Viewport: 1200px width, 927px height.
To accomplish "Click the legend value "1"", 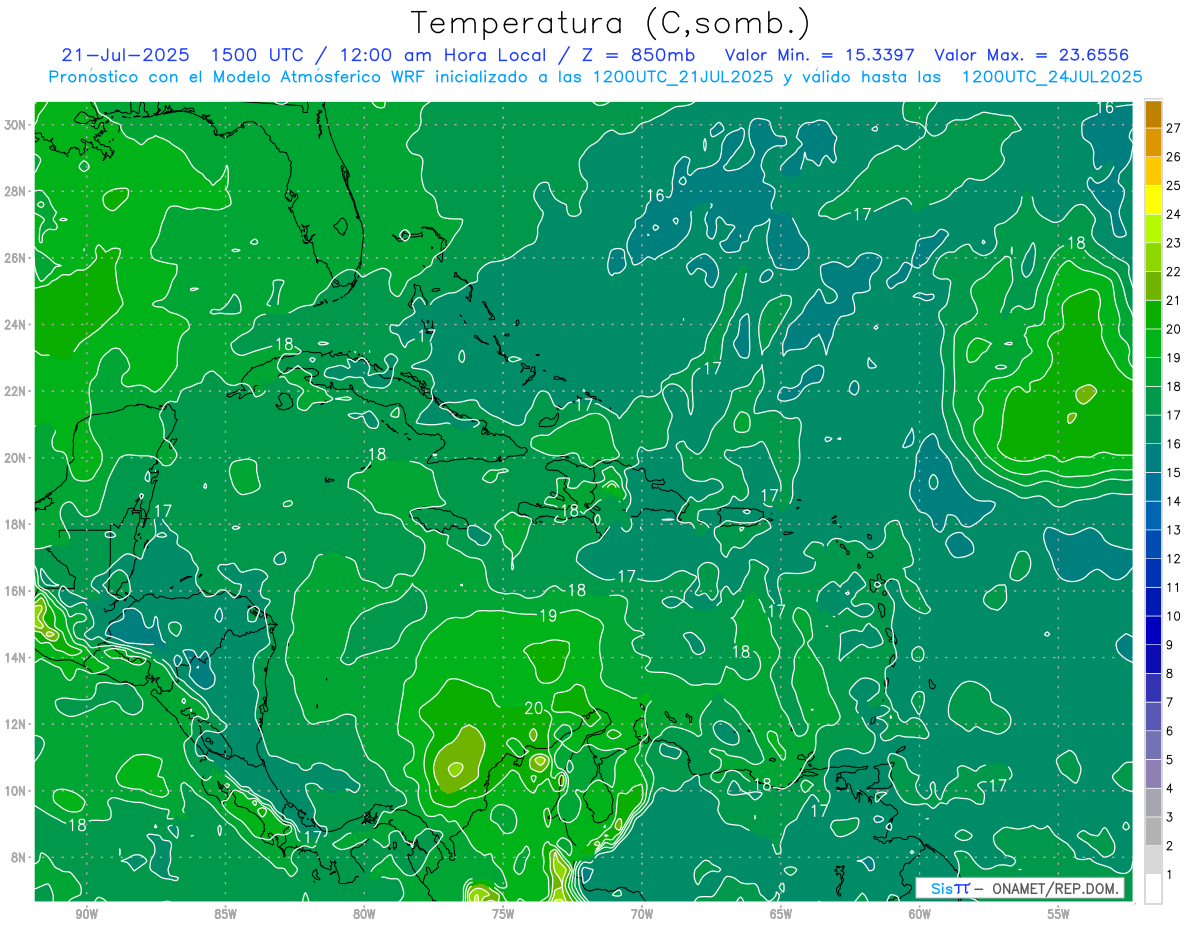I will coord(1170,875).
